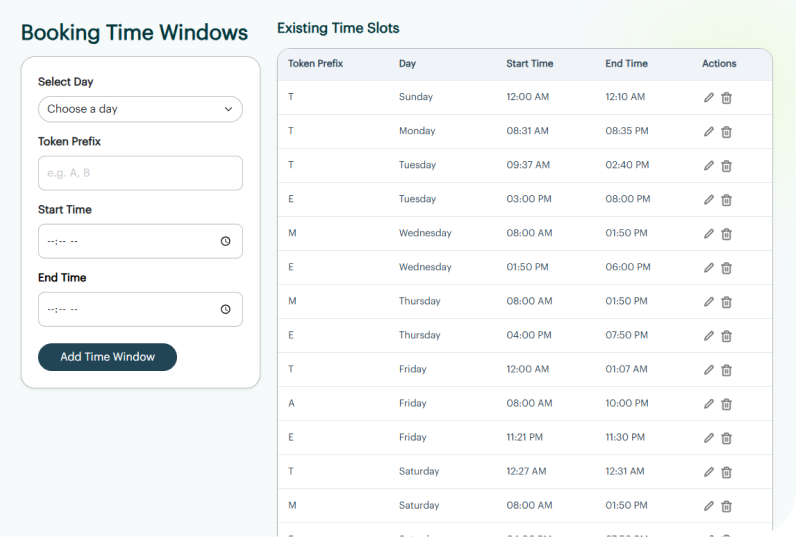Open the Start Time clock picker
Image resolution: width=796 pixels, height=537 pixels.
pyautogui.click(x=226, y=241)
